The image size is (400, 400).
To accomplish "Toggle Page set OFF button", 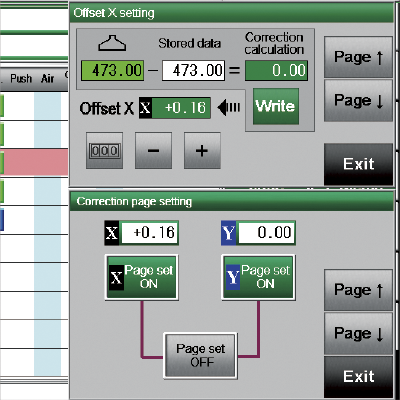I will (200, 355).
